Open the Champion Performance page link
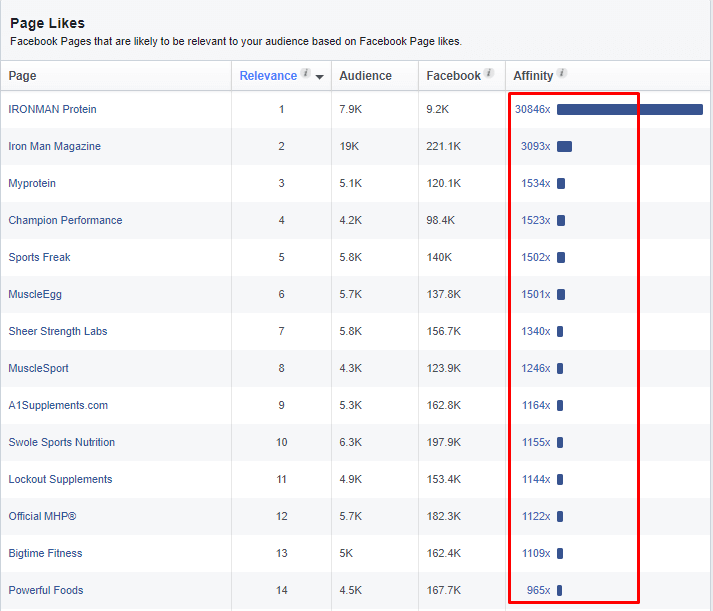Viewport: 713px width, 611px height. (65, 220)
